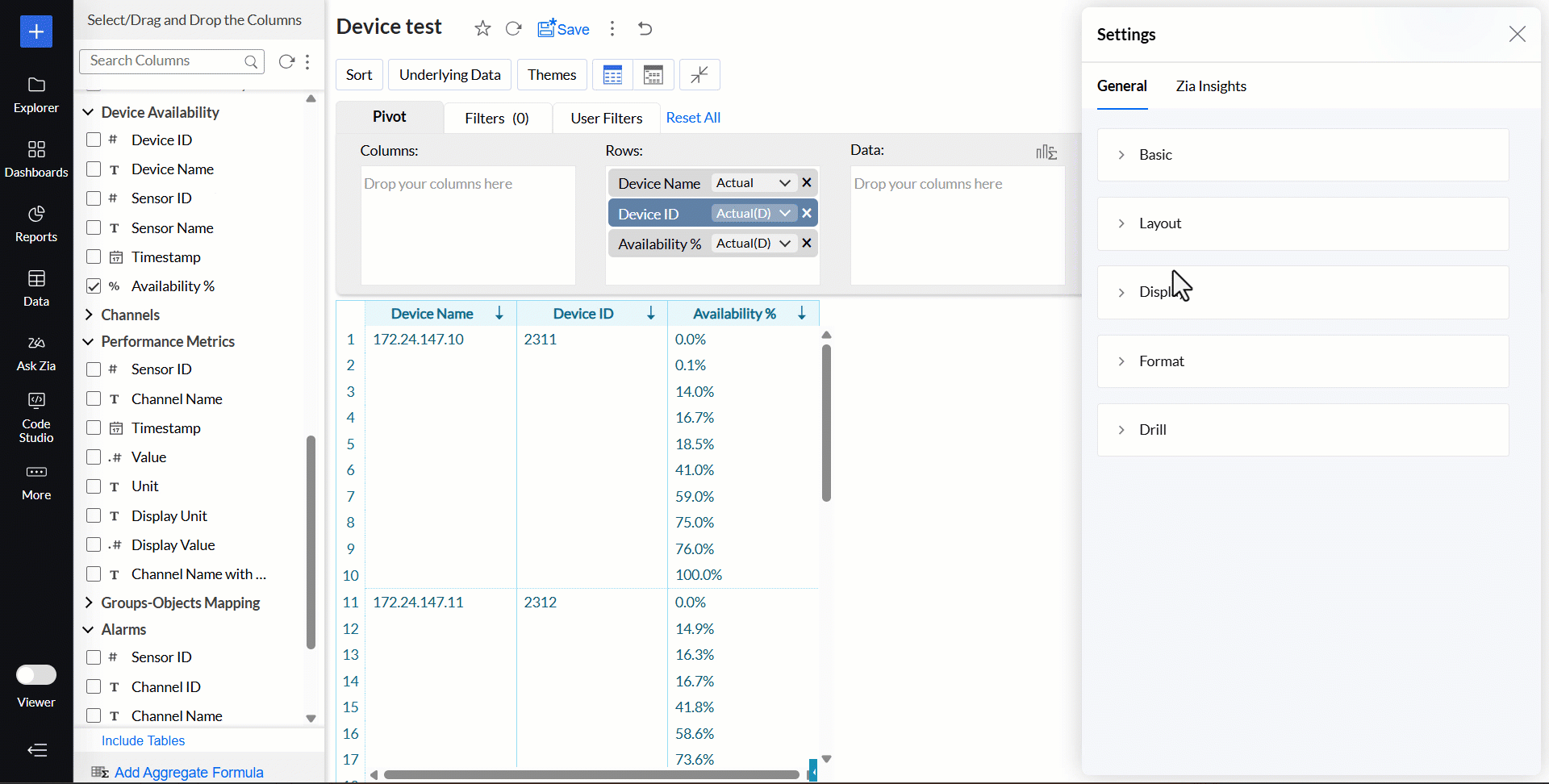
Task: Click the refresh icon beside the title
Action: pos(513,29)
